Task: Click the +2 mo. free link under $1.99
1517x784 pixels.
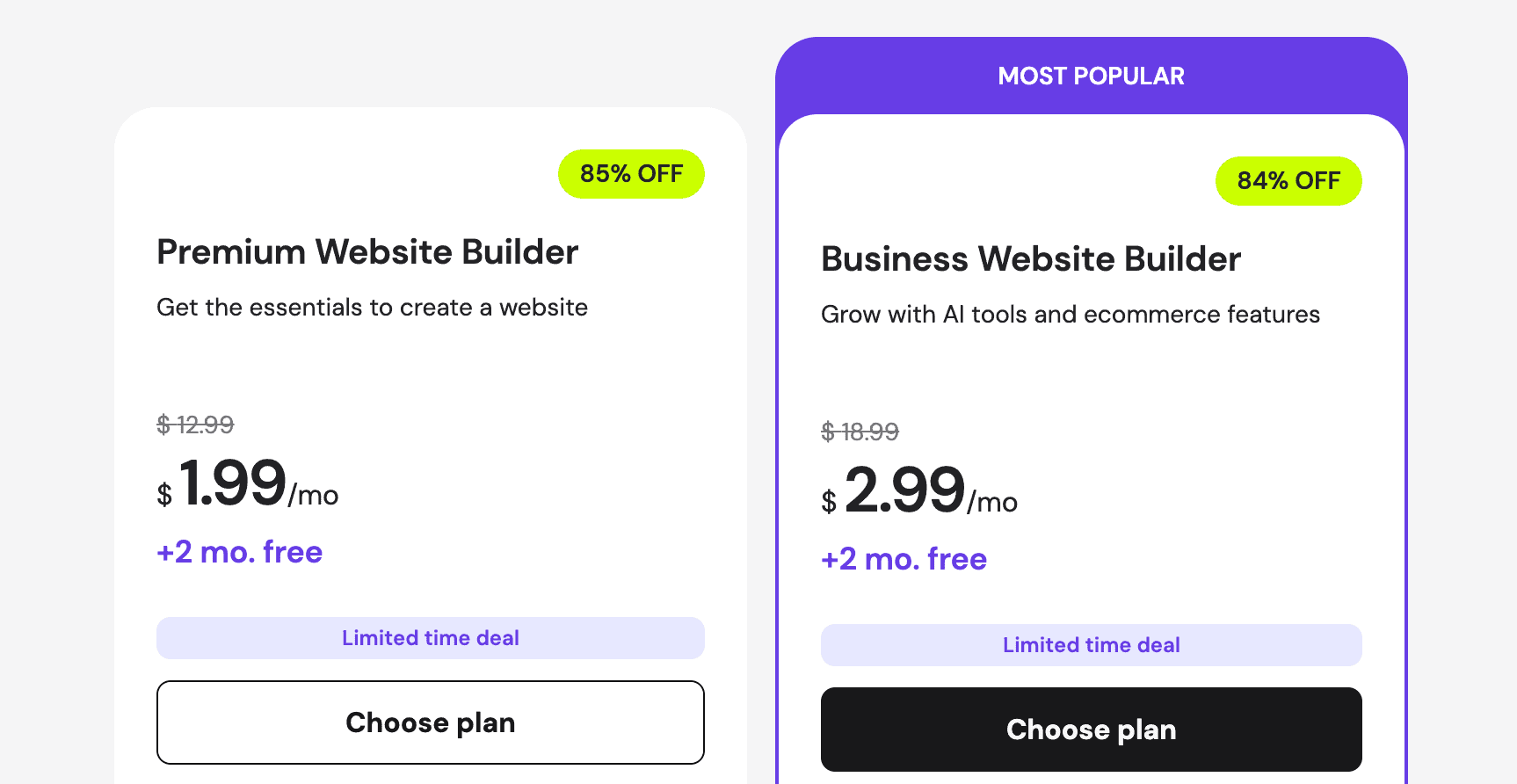Action: [x=239, y=551]
